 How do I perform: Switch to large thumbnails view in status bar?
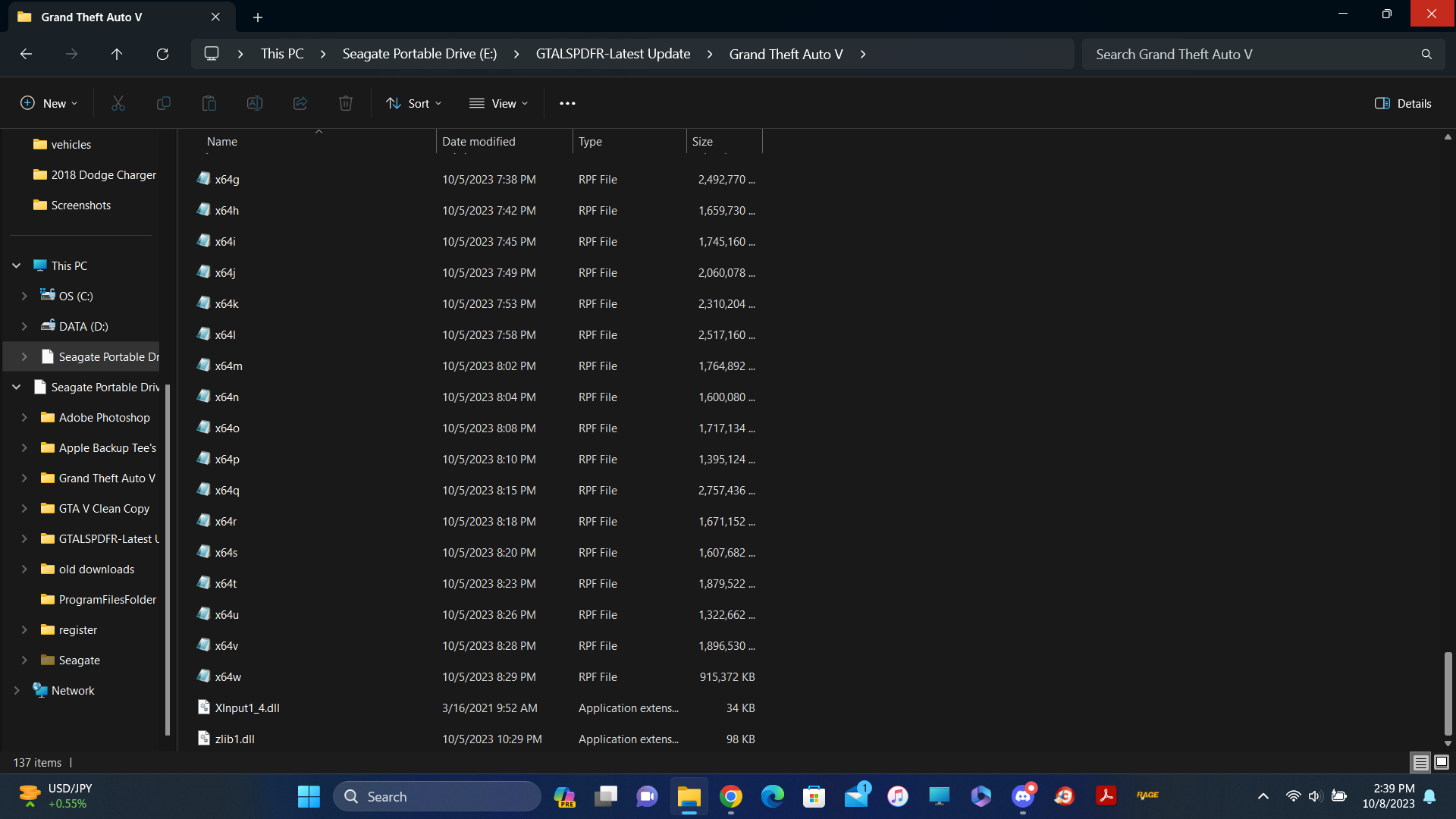click(1442, 762)
